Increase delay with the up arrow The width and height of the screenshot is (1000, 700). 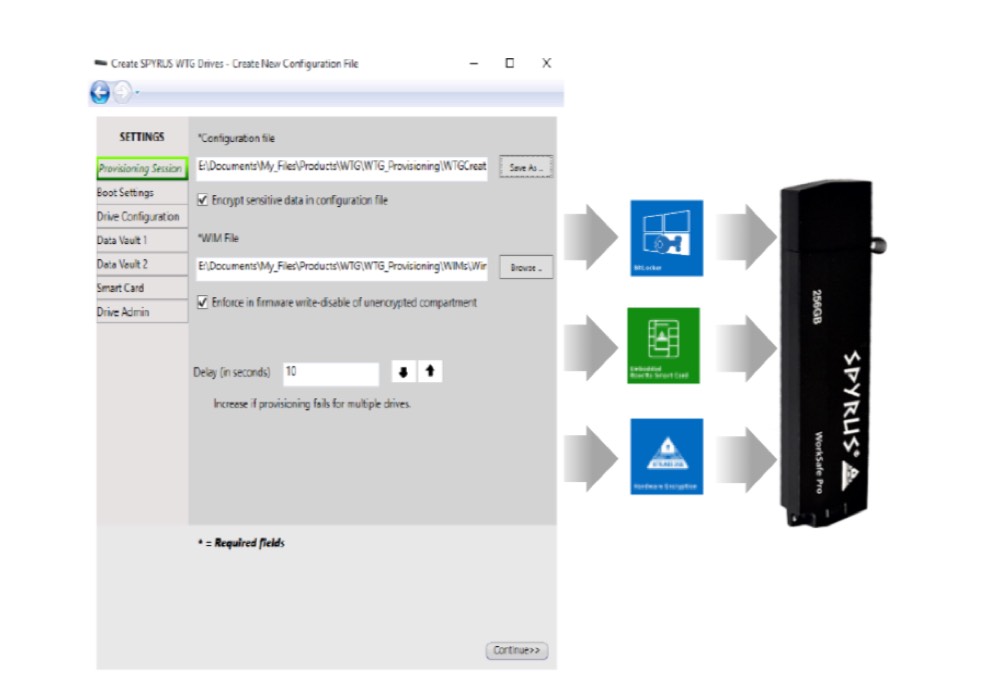430,372
